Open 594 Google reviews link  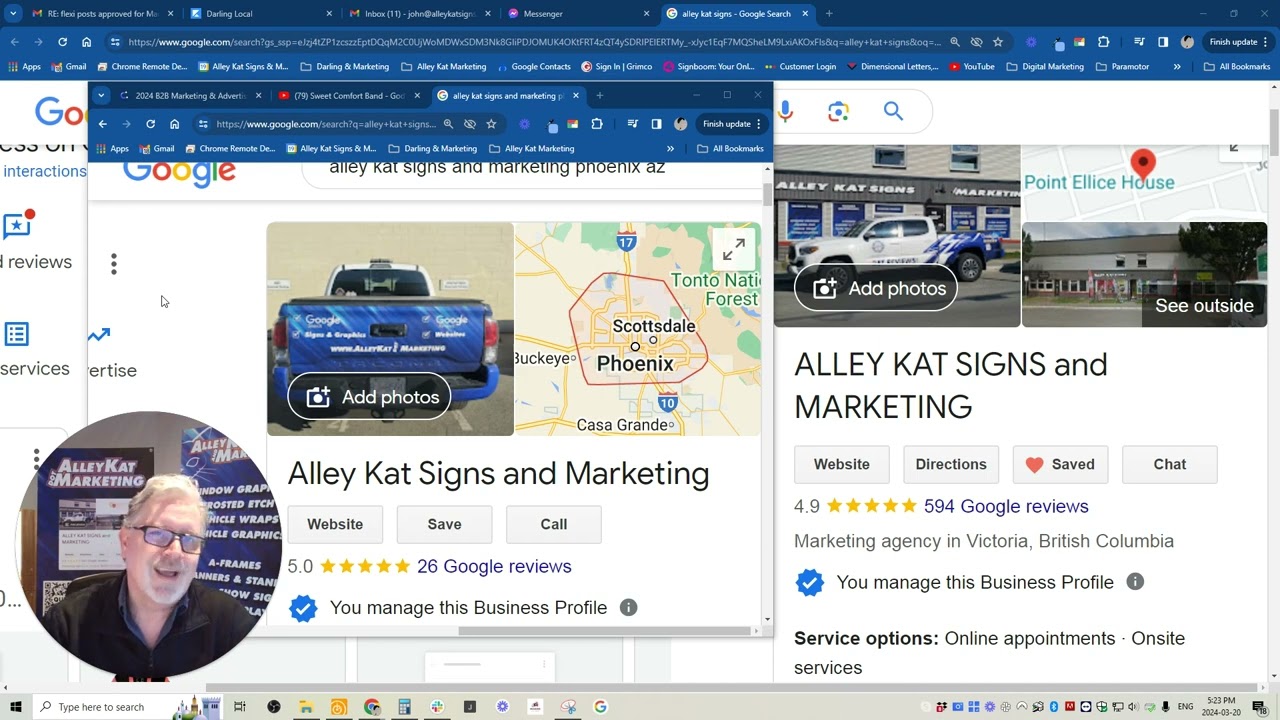(1006, 506)
